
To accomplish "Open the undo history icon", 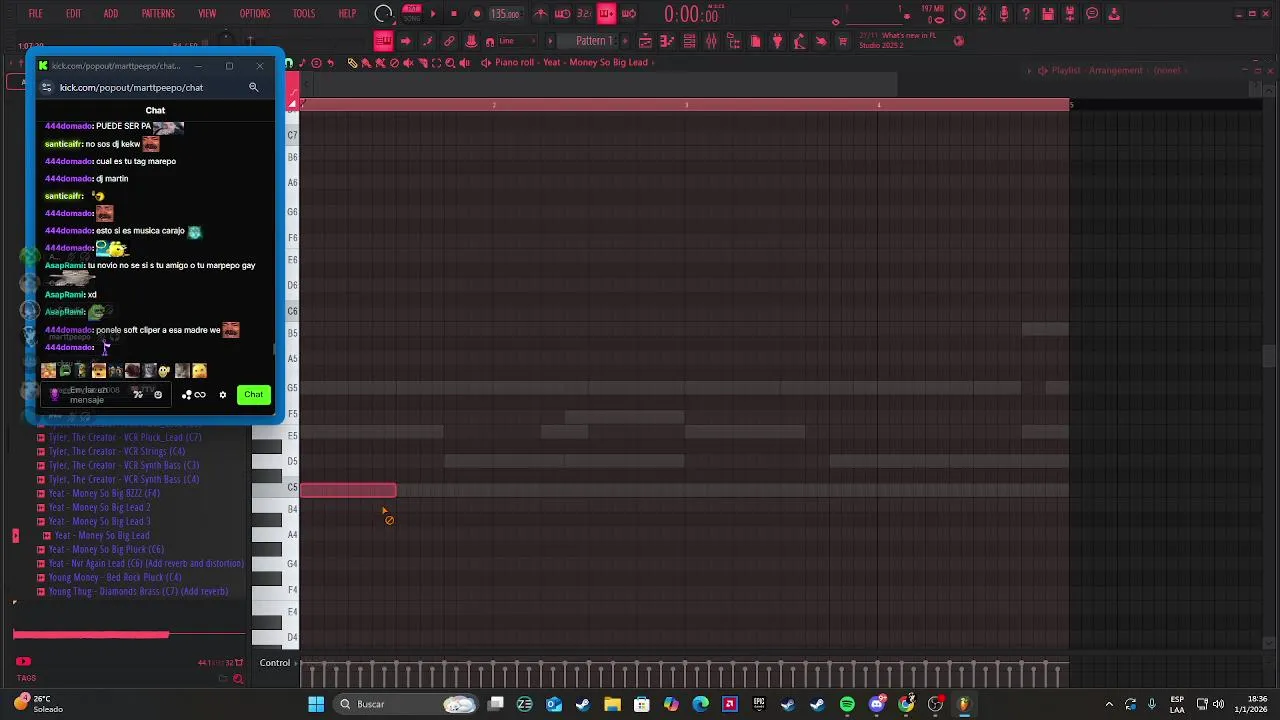I will (x=960, y=14).
